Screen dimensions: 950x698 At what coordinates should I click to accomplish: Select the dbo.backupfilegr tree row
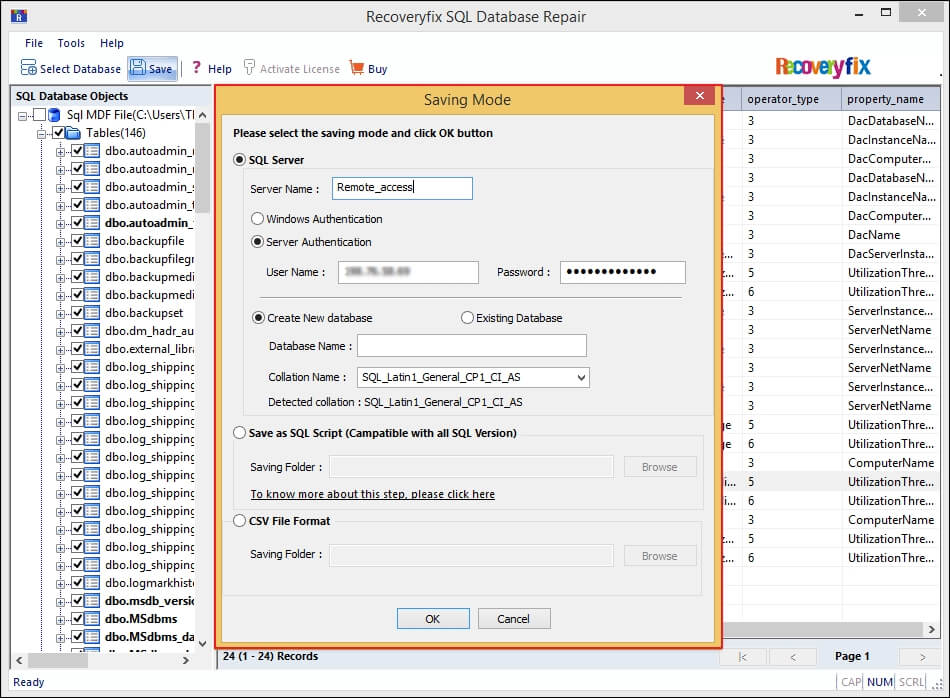click(149, 259)
